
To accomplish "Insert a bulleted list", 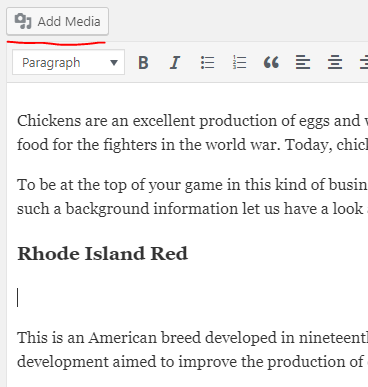I will pyautogui.click(x=207, y=62).
